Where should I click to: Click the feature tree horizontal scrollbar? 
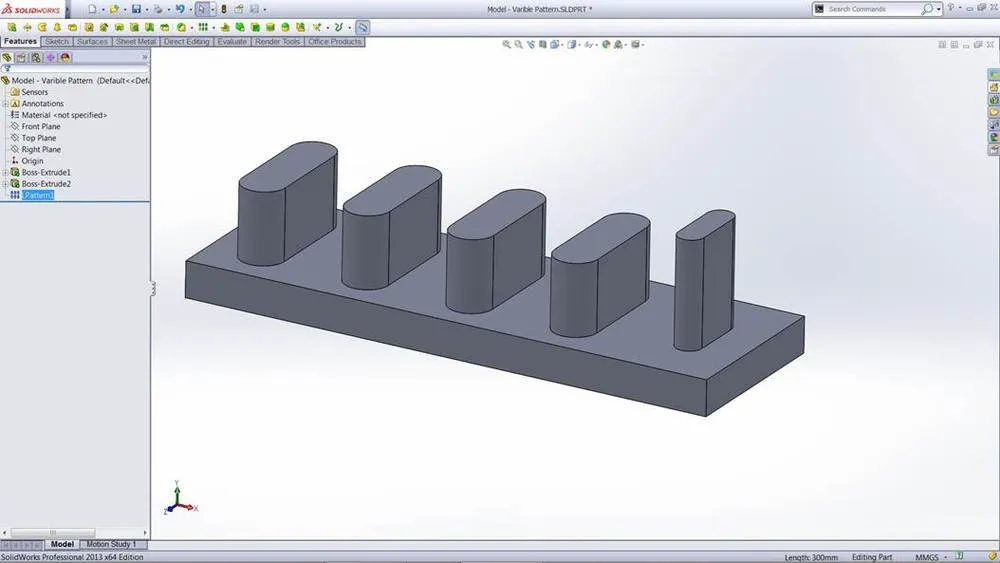(53, 532)
